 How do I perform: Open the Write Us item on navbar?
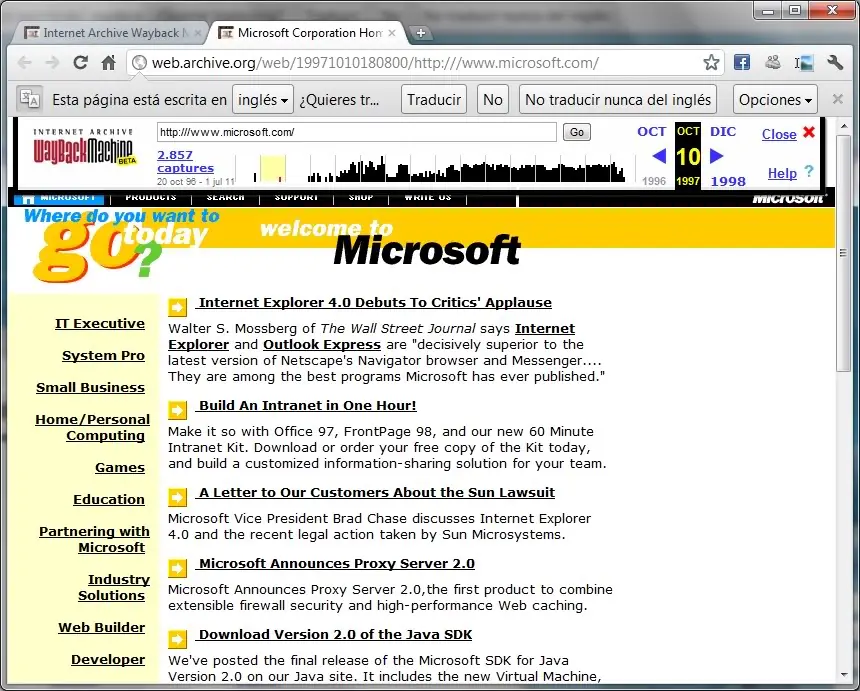point(428,197)
